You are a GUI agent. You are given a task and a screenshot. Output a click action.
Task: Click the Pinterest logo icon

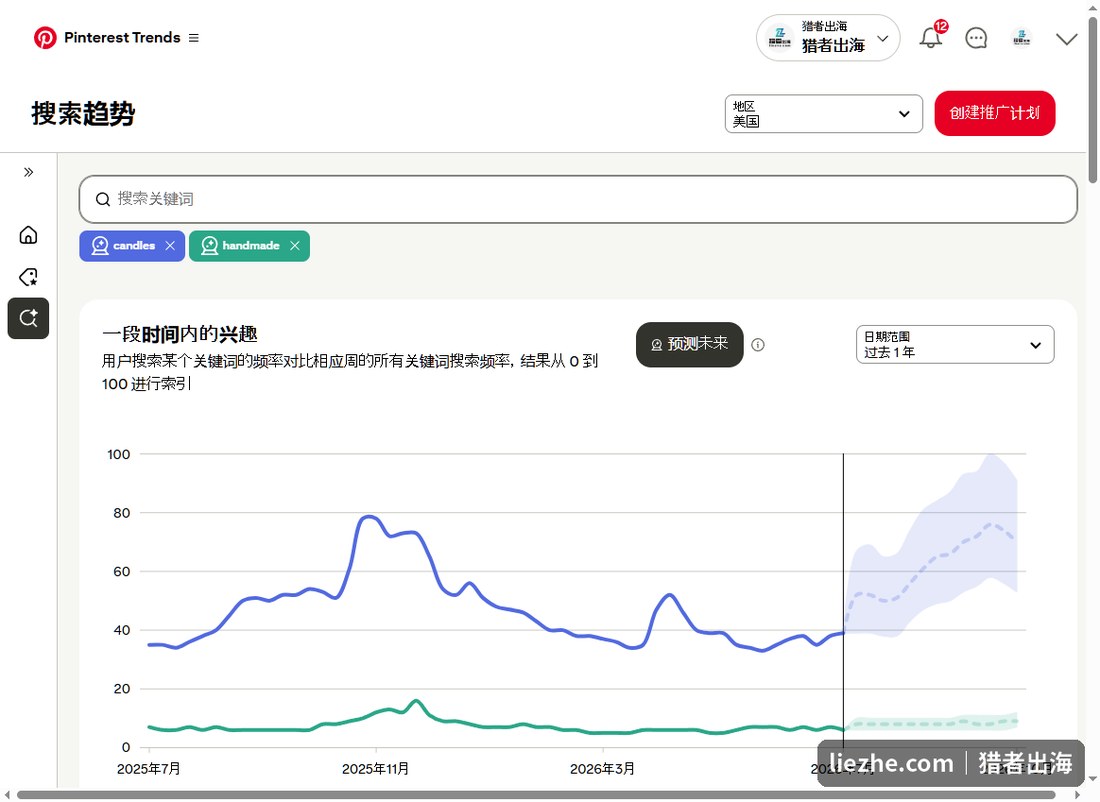point(45,38)
